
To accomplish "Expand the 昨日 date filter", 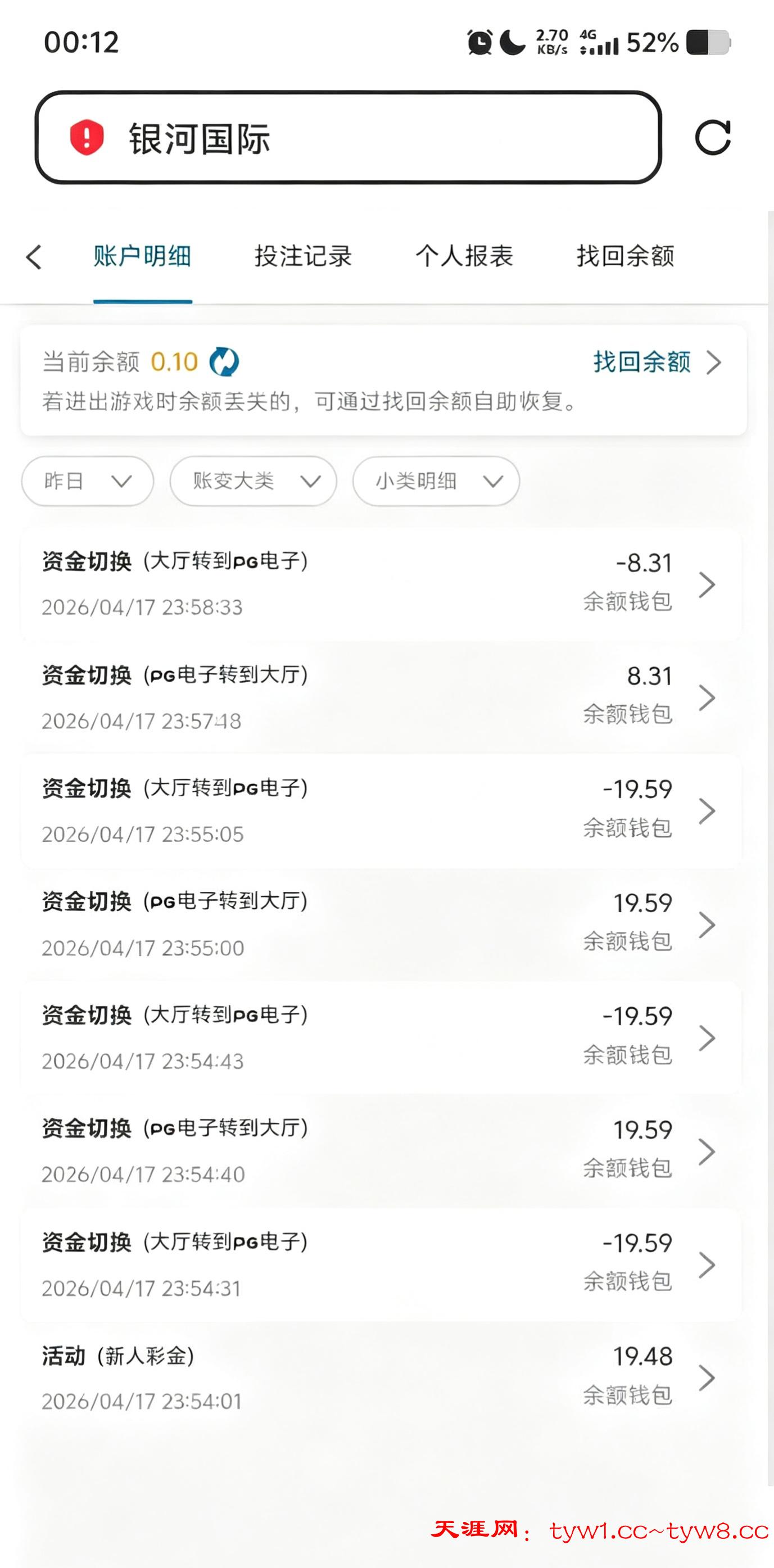I will tap(88, 481).
